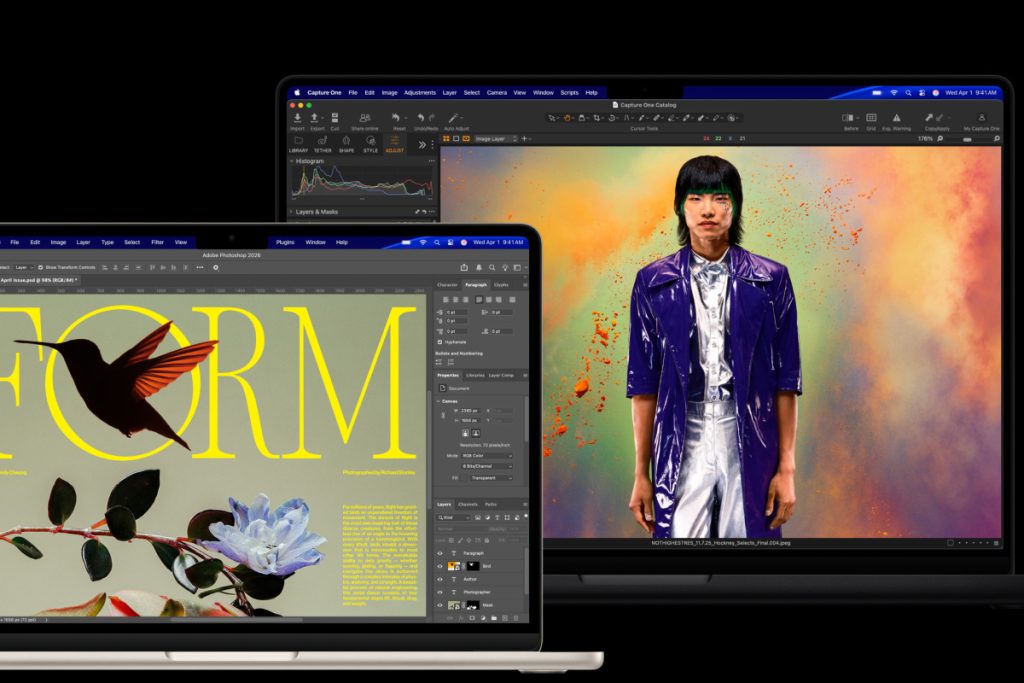The image size is (1024, 683).
Task: Click the Grid view icon in Capture One
Action: tap(871, 118)
